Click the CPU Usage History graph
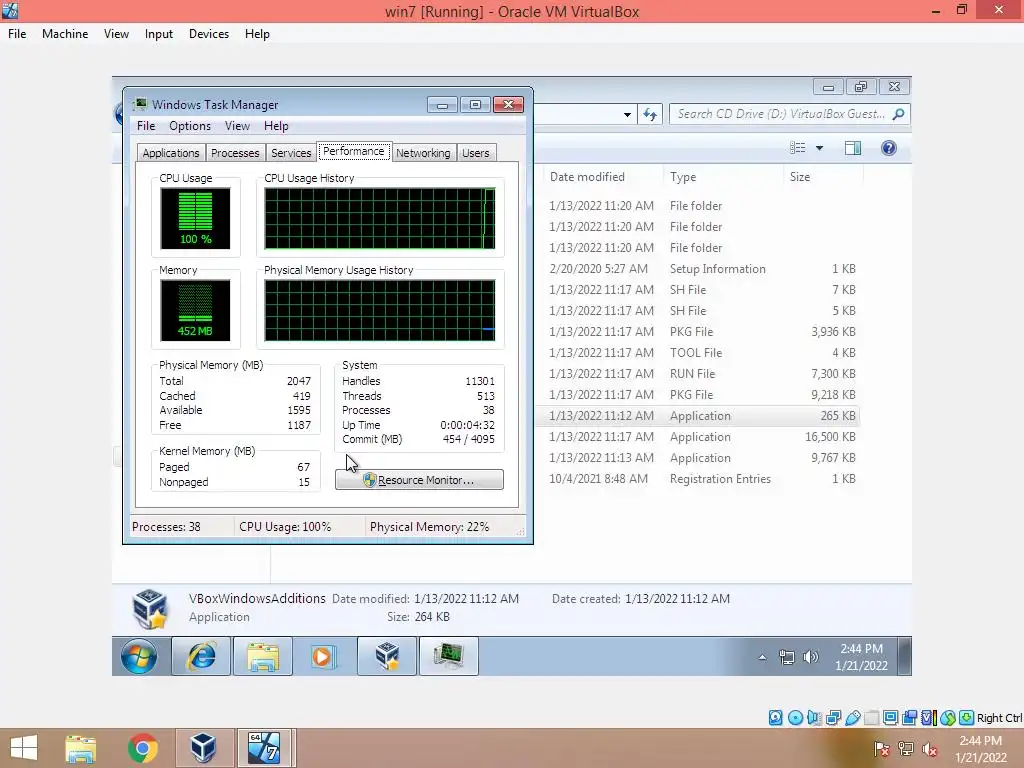Image resolution: width=1024 pixels, height=768 pixels. [x=379, y=218]
